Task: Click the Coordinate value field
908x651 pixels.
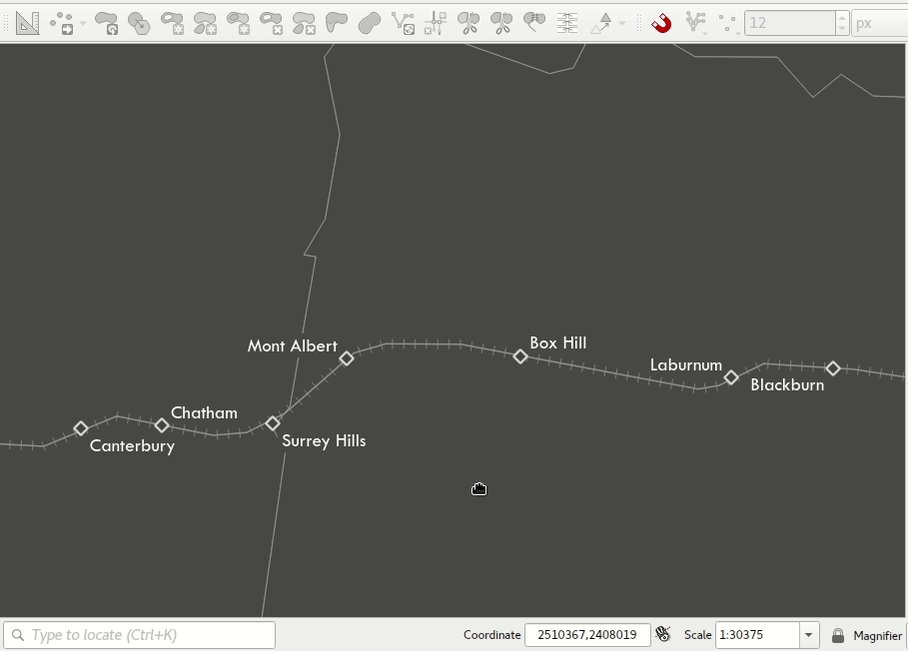Action: 587,635
